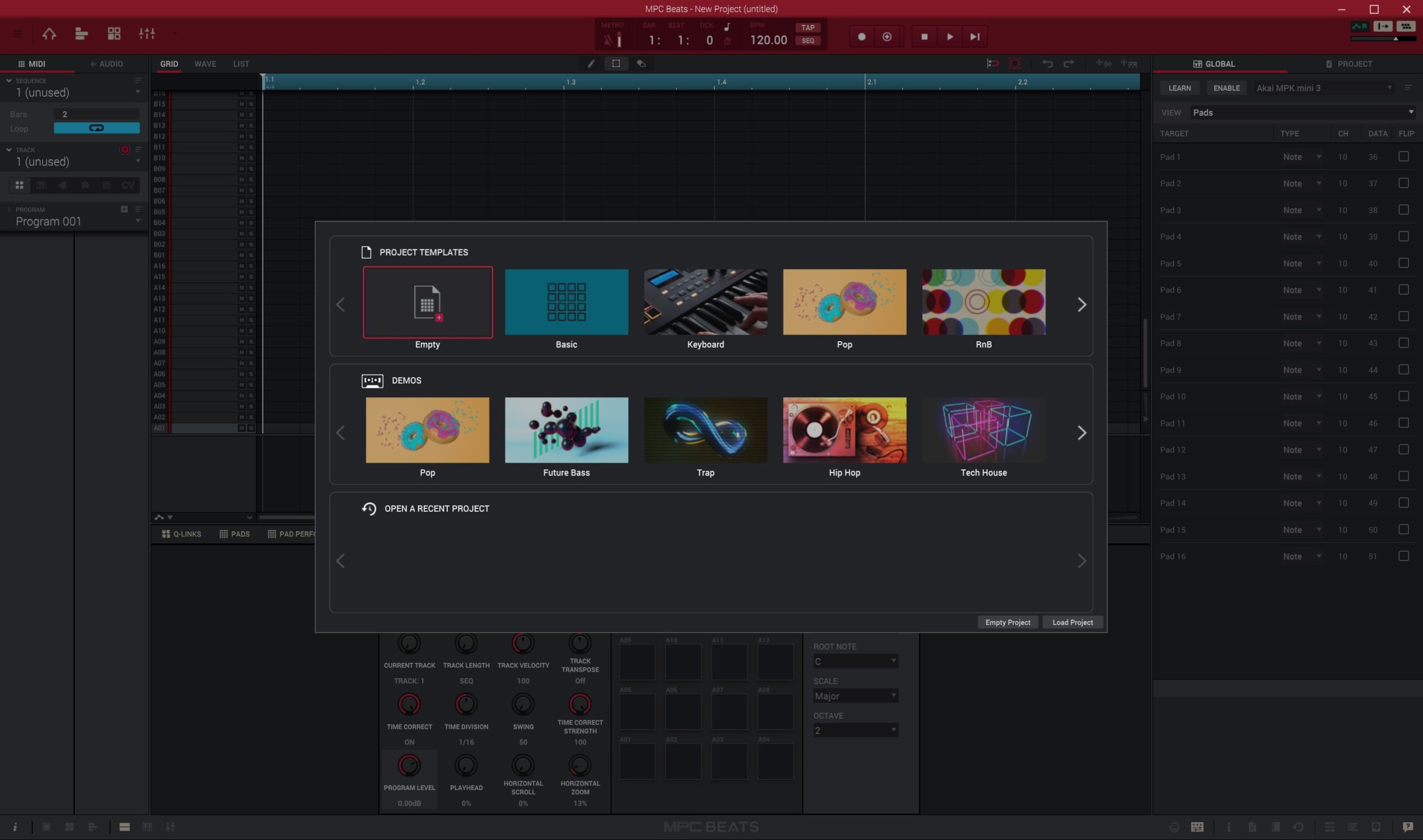Open the Future Bass demo
The height and width of the screenshot is (840, 1423).
click(566, 430)
